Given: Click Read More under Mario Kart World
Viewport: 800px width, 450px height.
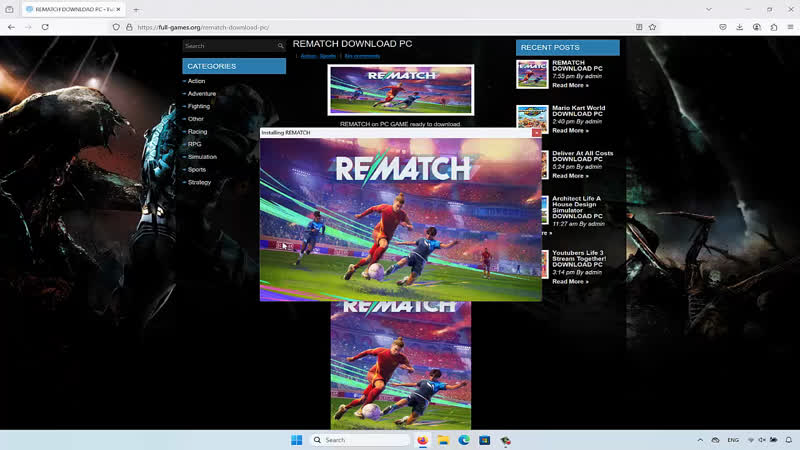Looking at the screenshot, I should pos(570,131).
